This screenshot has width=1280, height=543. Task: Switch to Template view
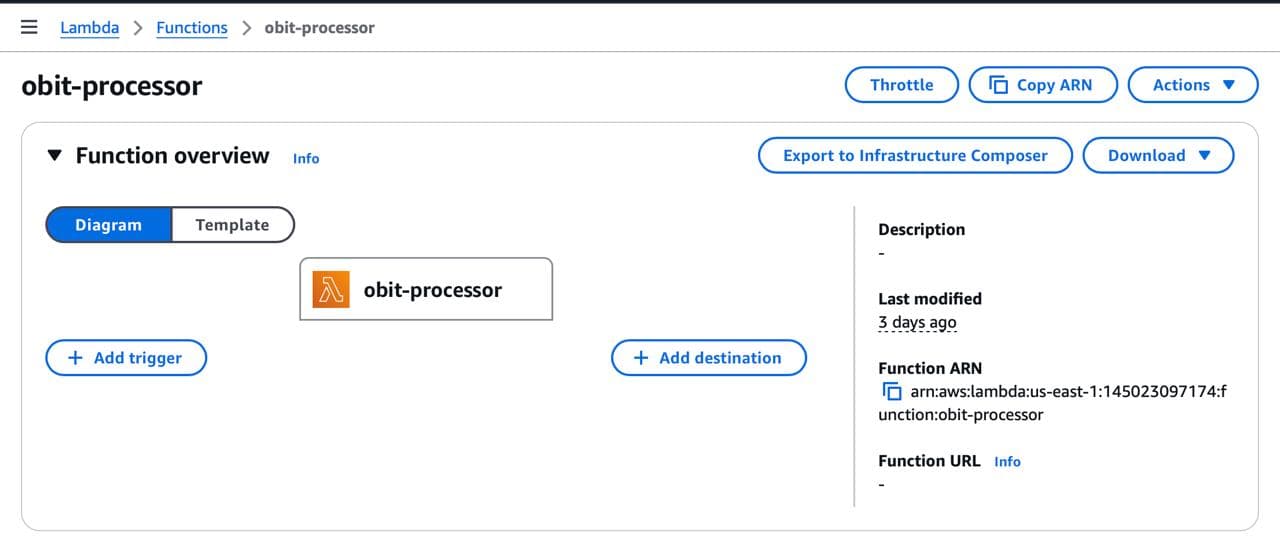point(232,225)
